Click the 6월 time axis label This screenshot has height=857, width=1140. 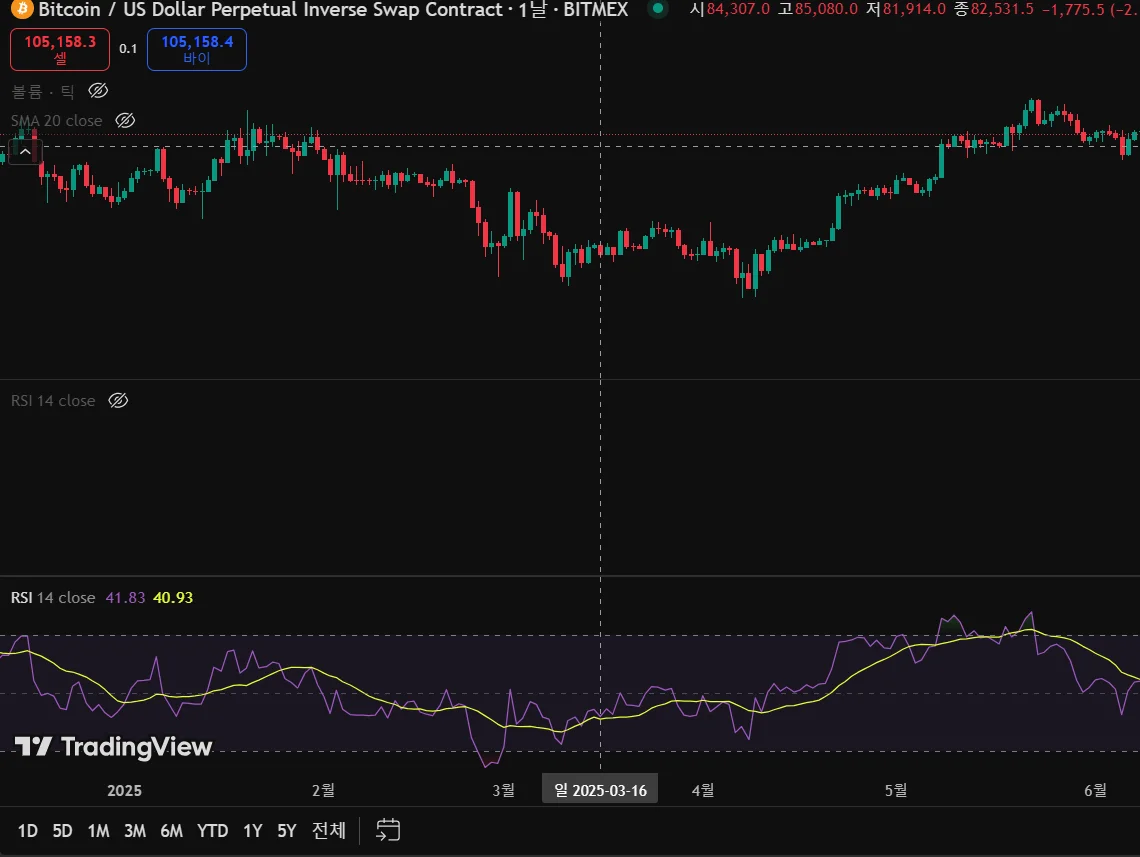pyautogui.click(x=1095, y=789)
